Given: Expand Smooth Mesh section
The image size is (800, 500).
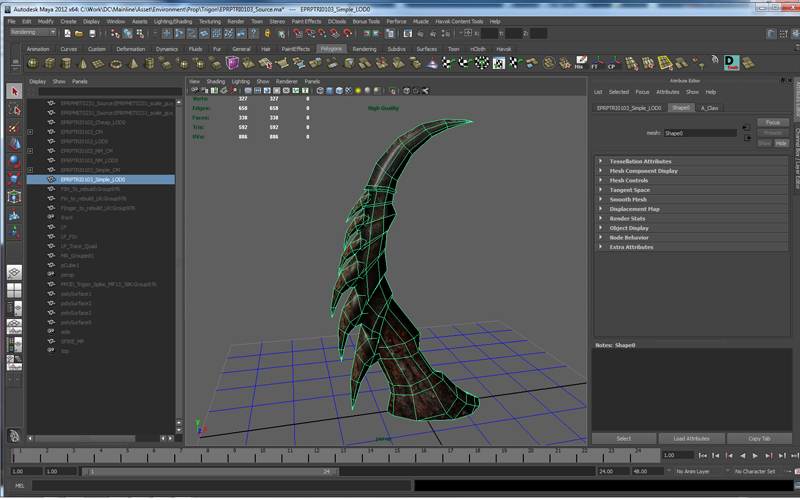Looking at the screenshot, I should point(600,199).
